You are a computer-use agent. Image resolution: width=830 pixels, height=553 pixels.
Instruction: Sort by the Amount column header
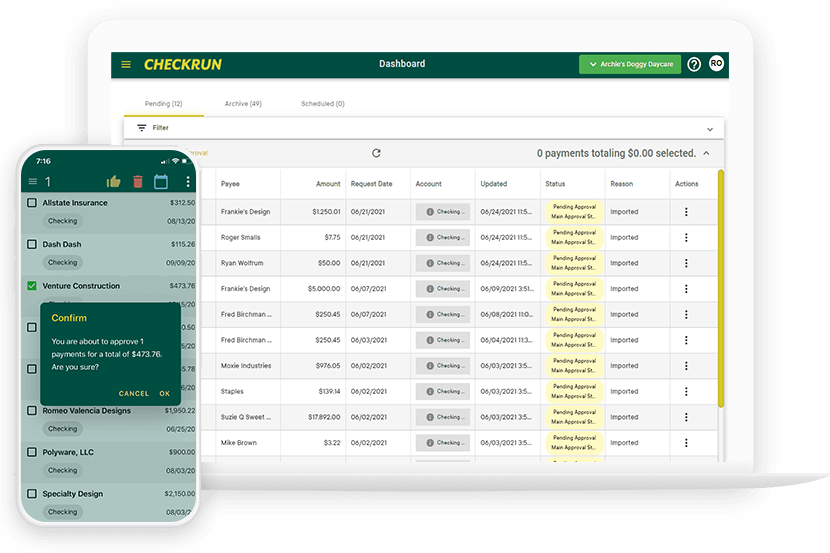[x=328, y=184]
